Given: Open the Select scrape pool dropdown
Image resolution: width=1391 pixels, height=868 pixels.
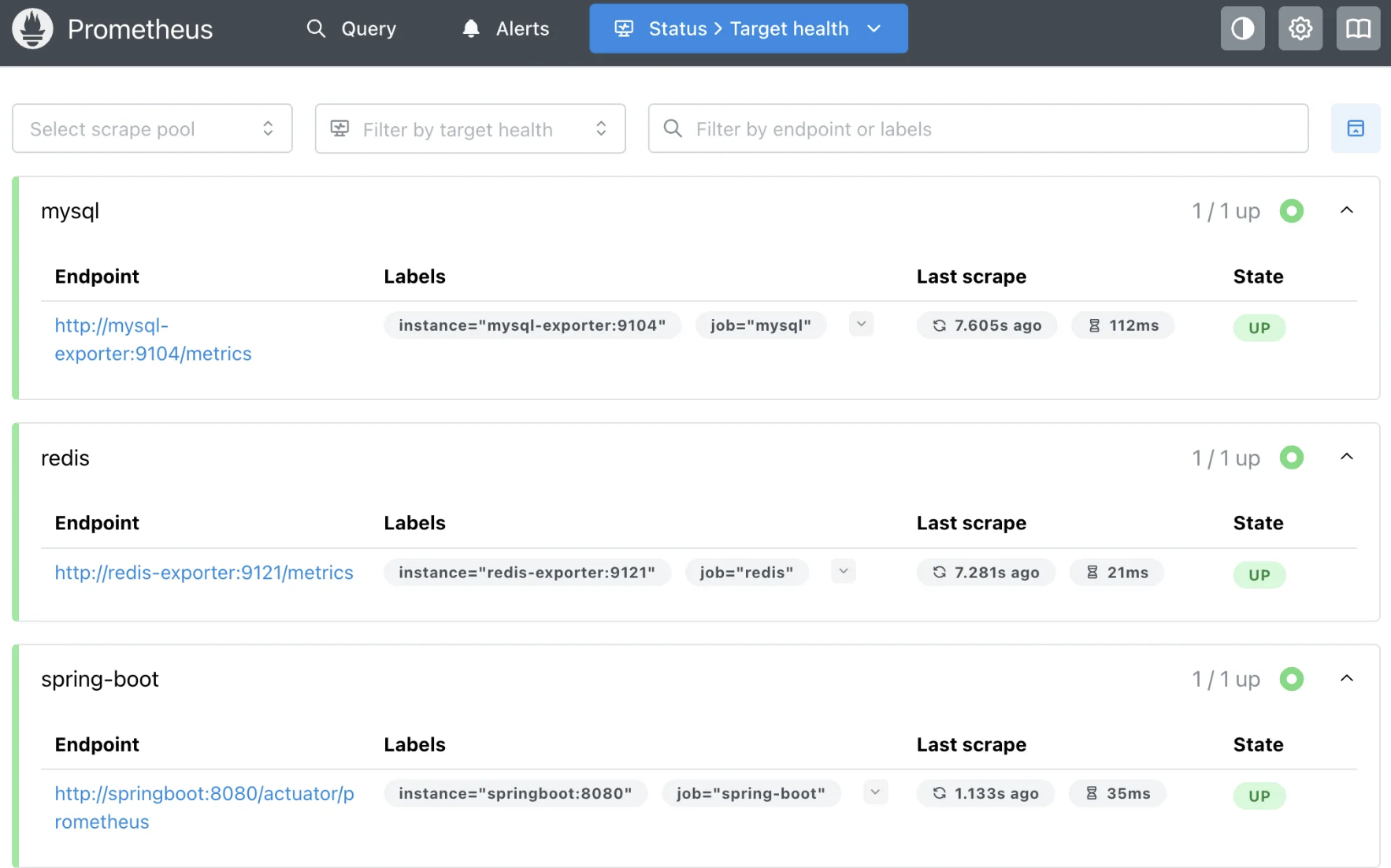Looking at the screenshot, I should click(x=152, y=128).
